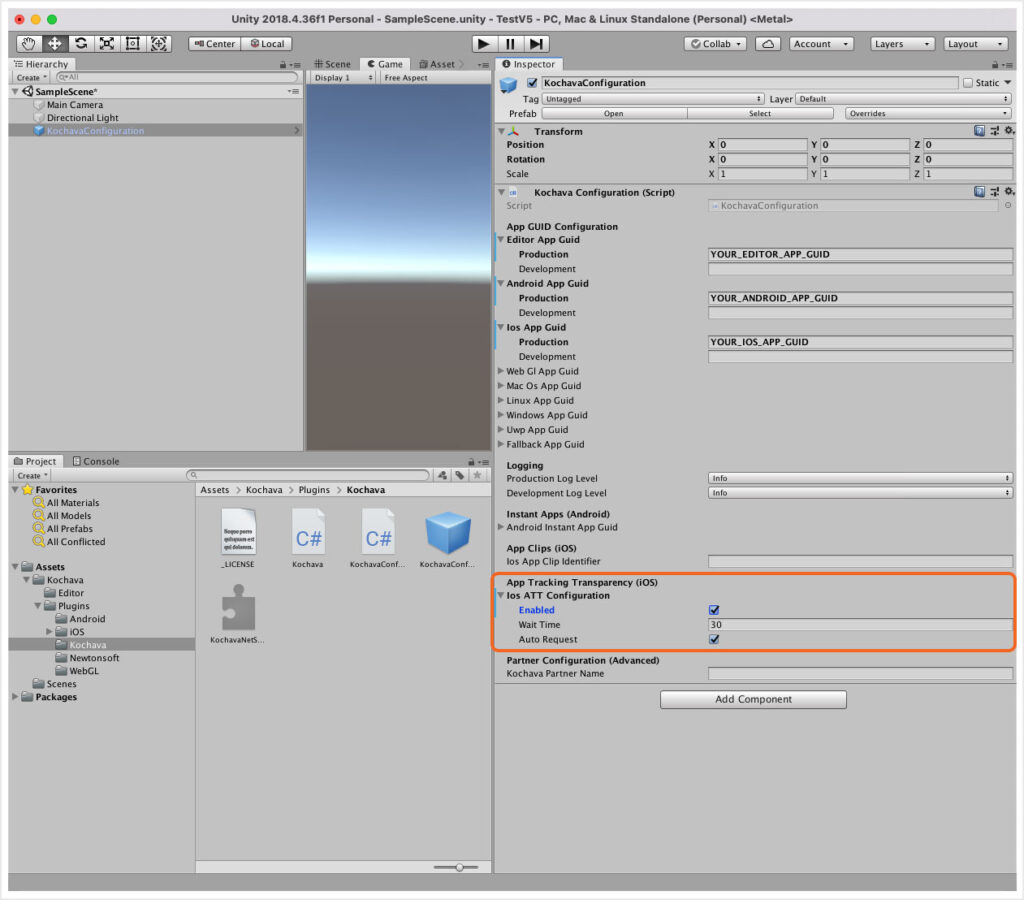The image size is (1024, 900).
Task: Select the _LICENSE file asset
Action: pos(238,538)
